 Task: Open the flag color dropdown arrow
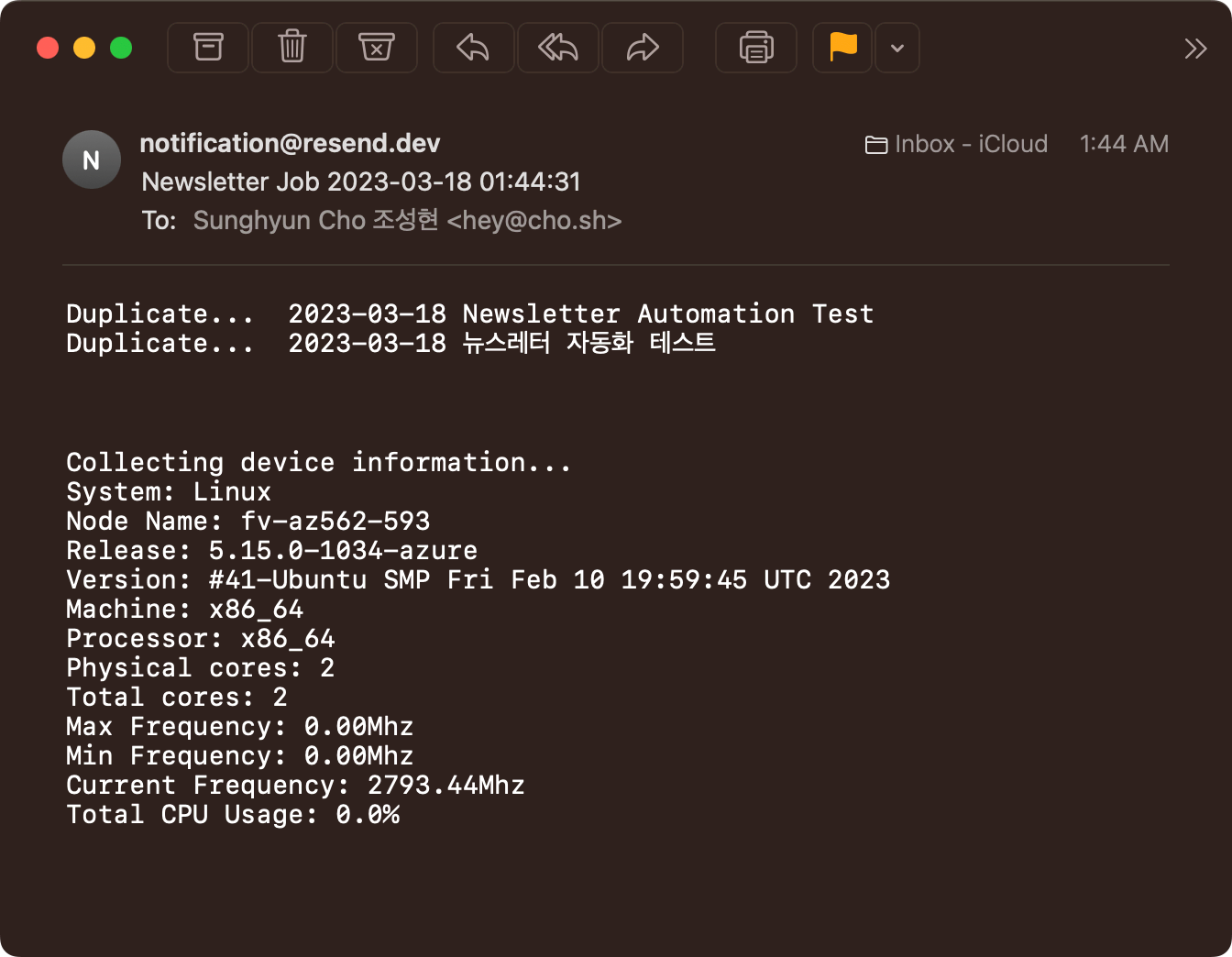pyautogui.click(x=897, y=48)
